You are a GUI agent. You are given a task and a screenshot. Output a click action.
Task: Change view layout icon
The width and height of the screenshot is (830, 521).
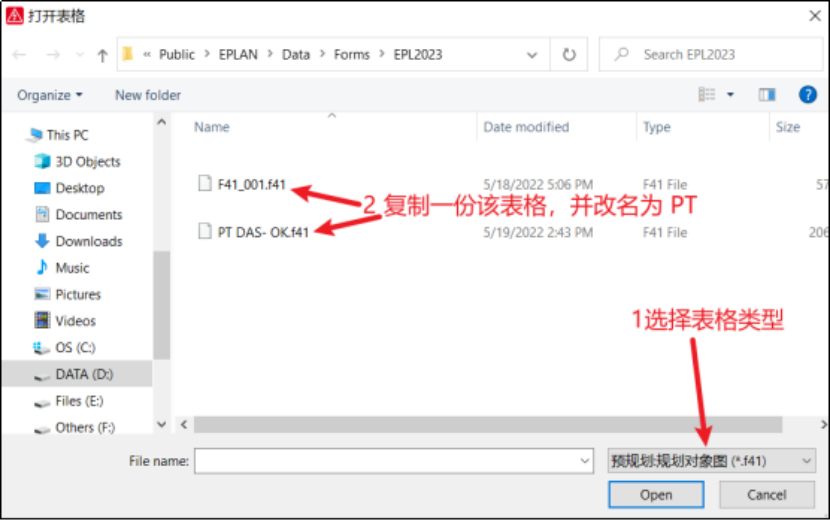click(x=707, y=95)
